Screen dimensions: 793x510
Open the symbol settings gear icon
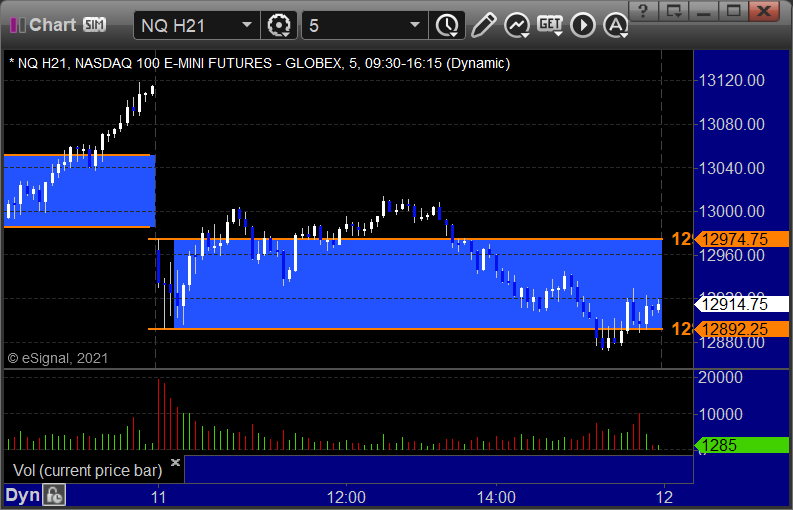(x=279, y=25)
